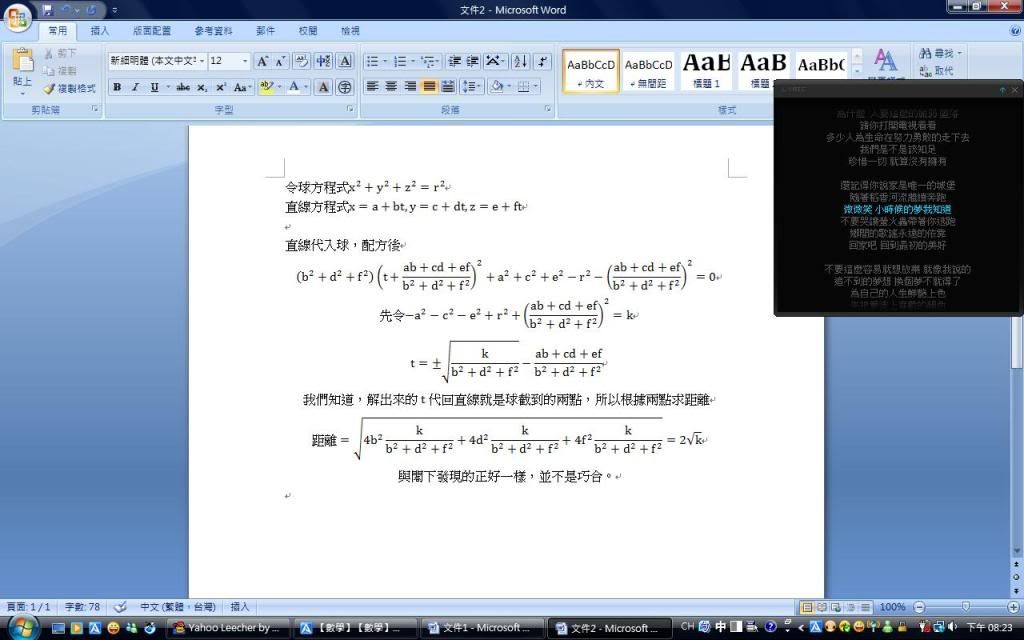Click the proofing check icon in the status bar

pos(120,607)
